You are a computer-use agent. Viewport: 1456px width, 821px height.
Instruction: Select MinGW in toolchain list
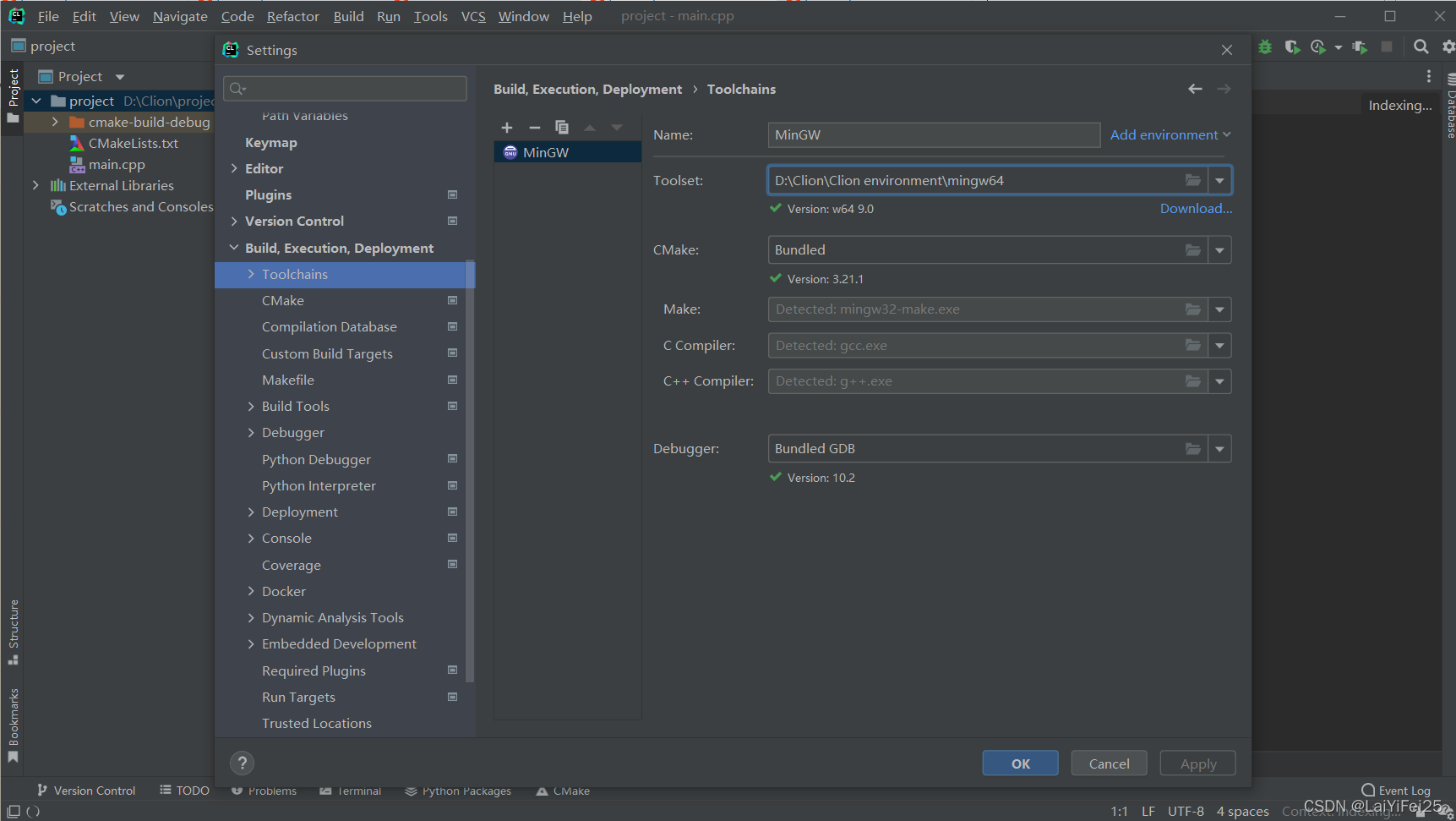pos(567,152)
